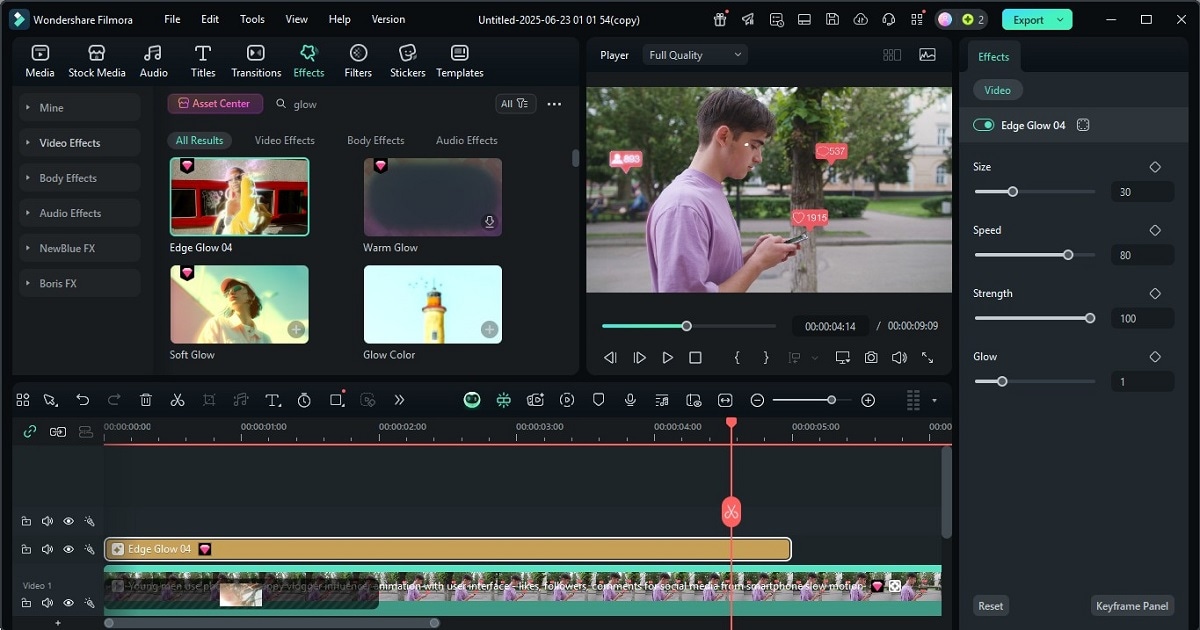Open the Edit menu

tap(210, 19)
